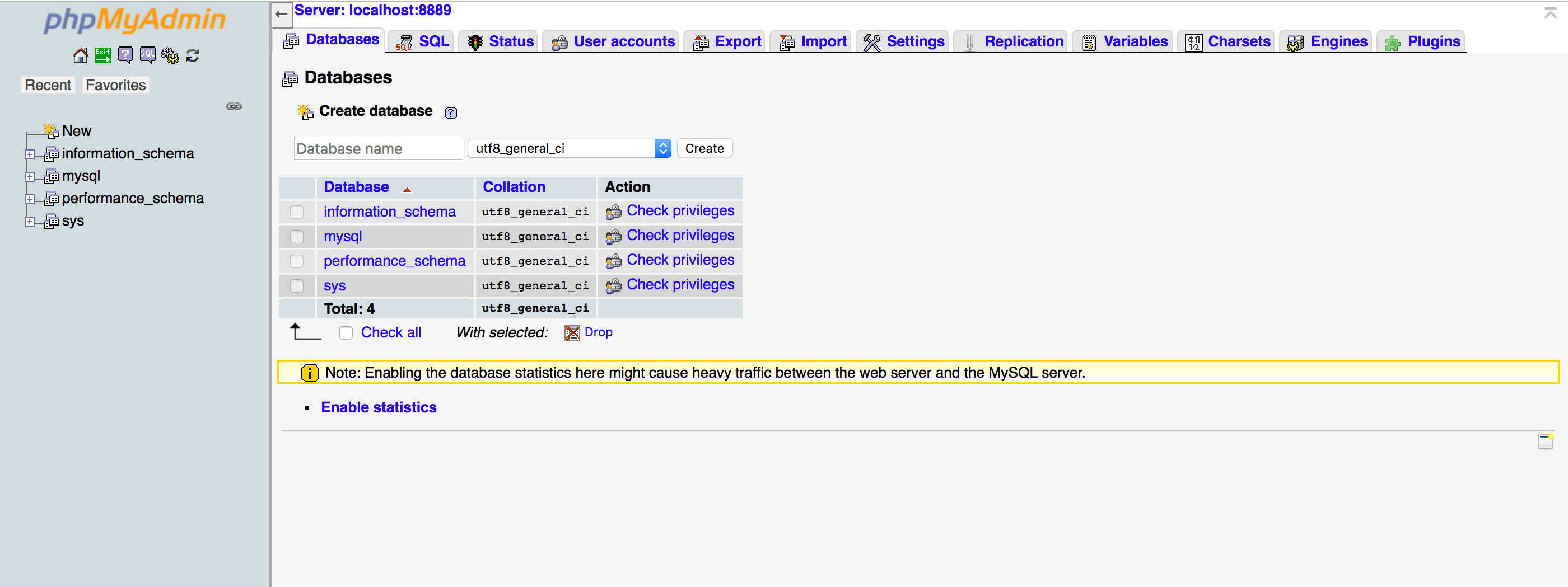Click the Create database help icon
The image size is (1568, 587).
(x=450, y=112)
